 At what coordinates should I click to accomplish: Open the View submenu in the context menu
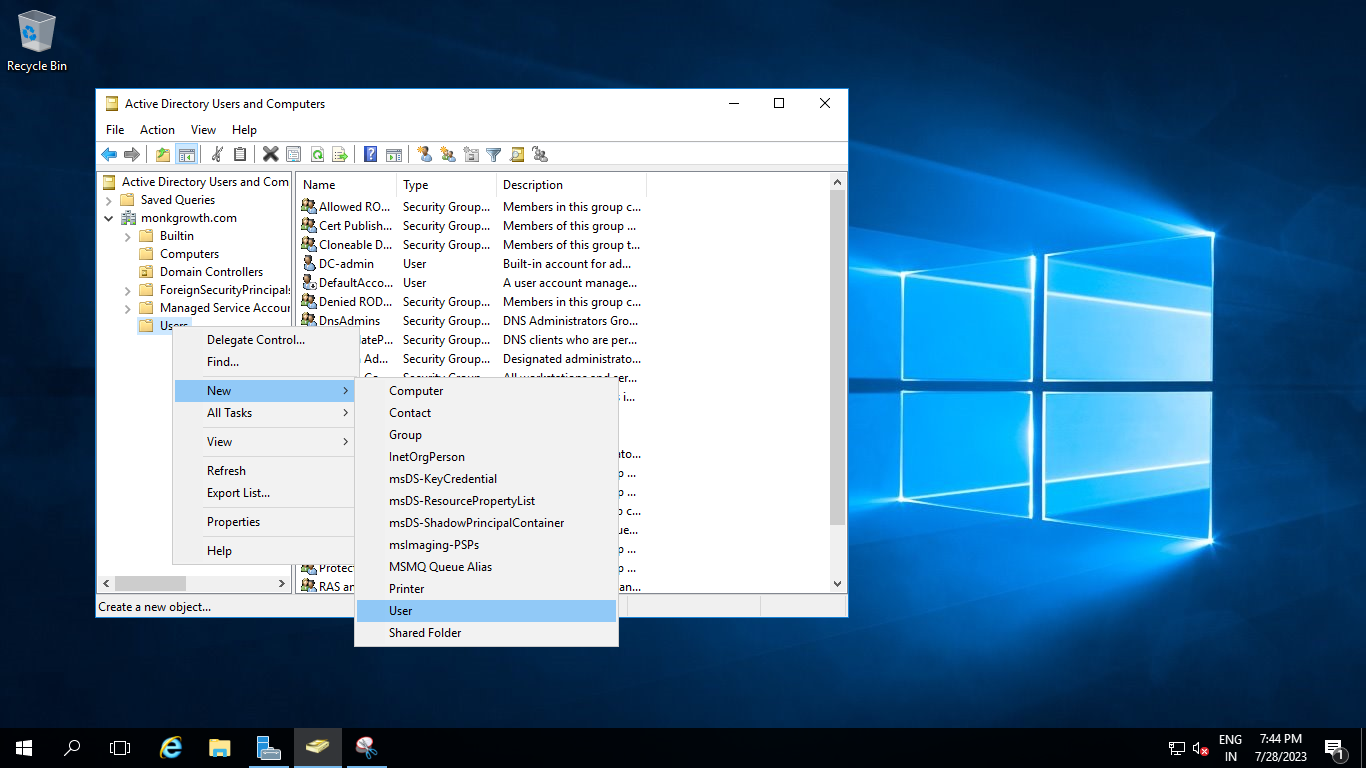(264, 442)
